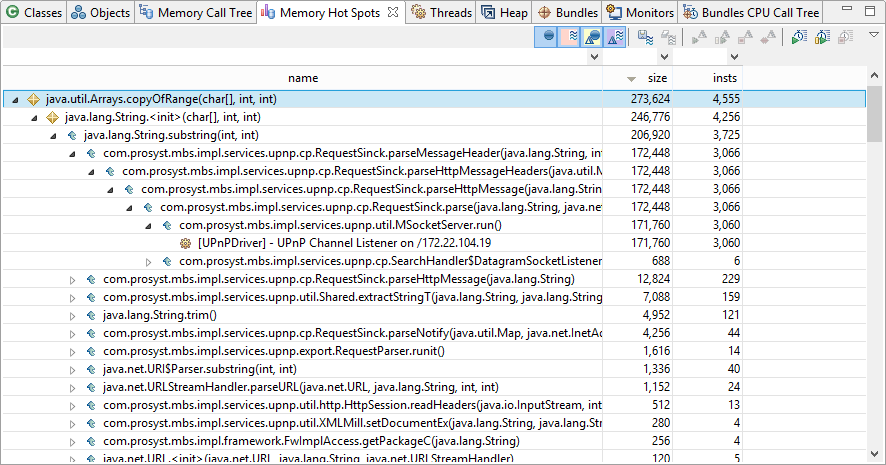
Task: Expand the SearchHandler$DatagramSocketListener node
Action: [149, 261]
